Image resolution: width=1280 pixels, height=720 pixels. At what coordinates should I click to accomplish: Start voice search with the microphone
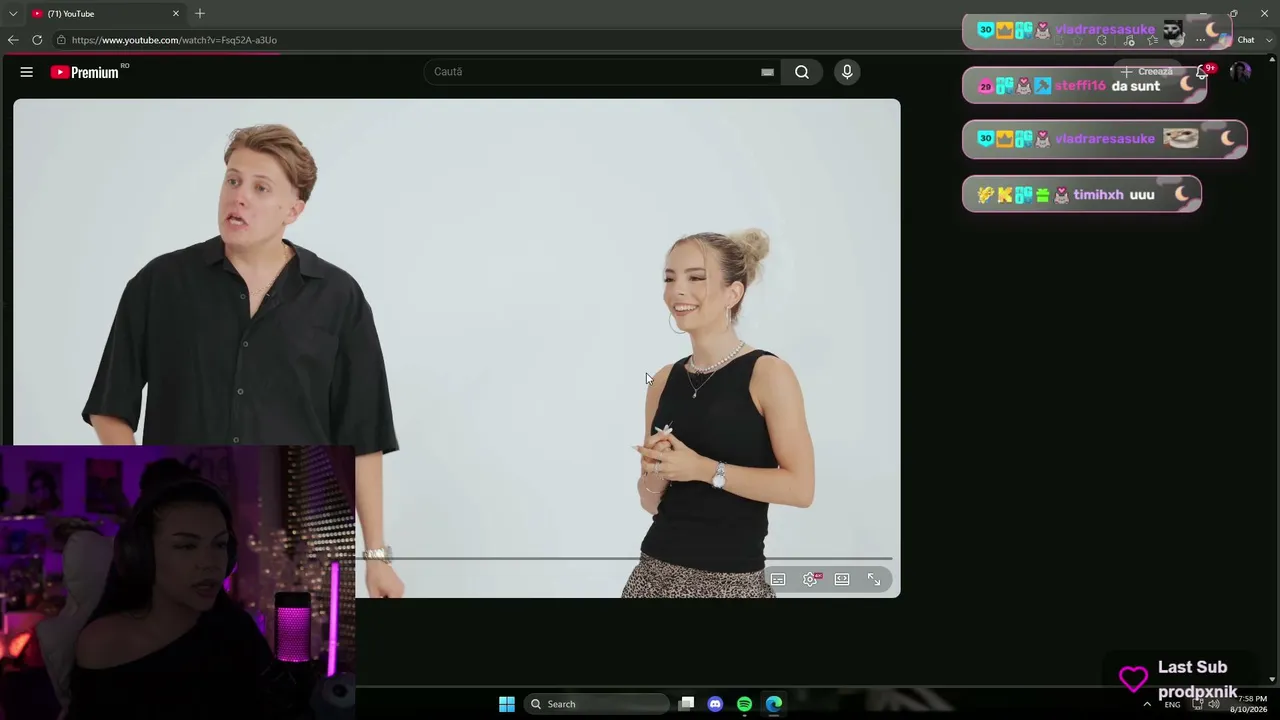(847, 72)
